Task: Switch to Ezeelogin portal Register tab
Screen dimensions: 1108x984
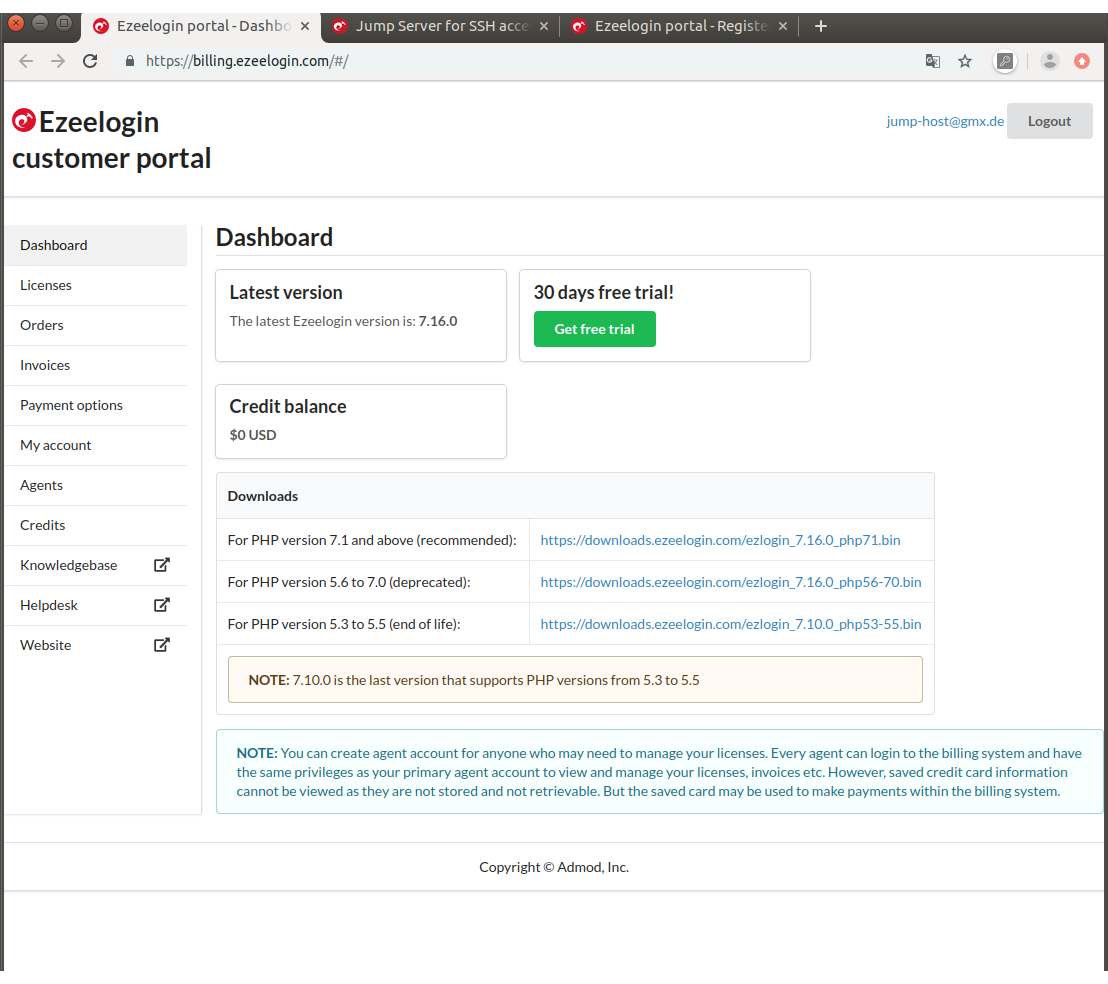Action: (680, 26)
